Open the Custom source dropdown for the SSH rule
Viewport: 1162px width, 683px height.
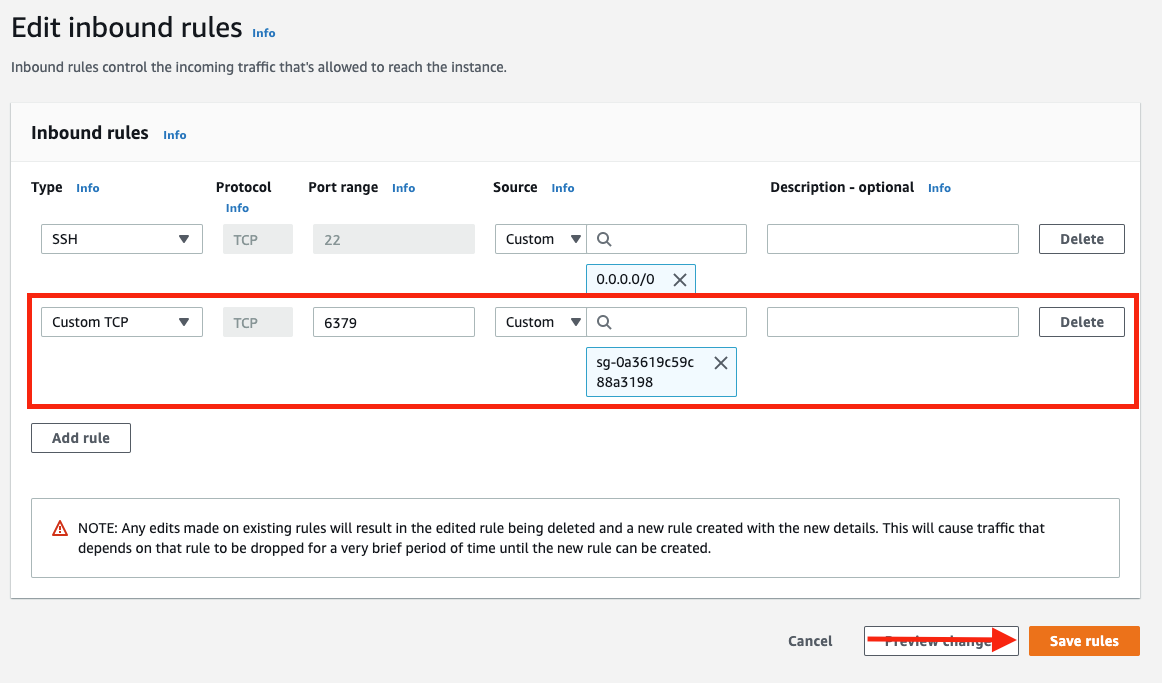click(540, 238)
